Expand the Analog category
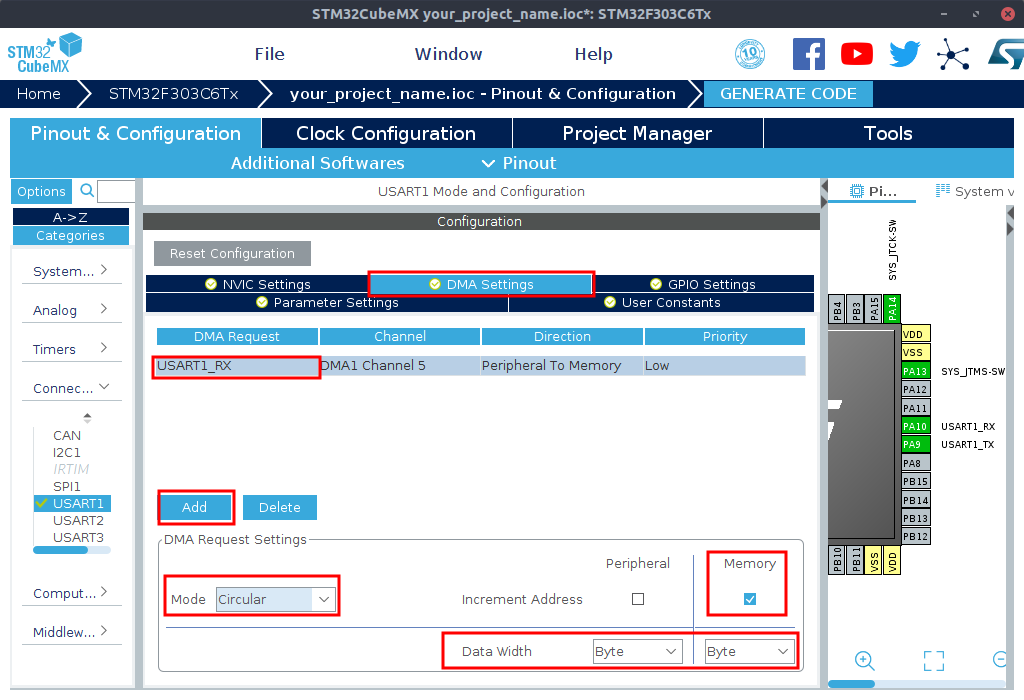The image size is (1024, 700). click(71, 310)
